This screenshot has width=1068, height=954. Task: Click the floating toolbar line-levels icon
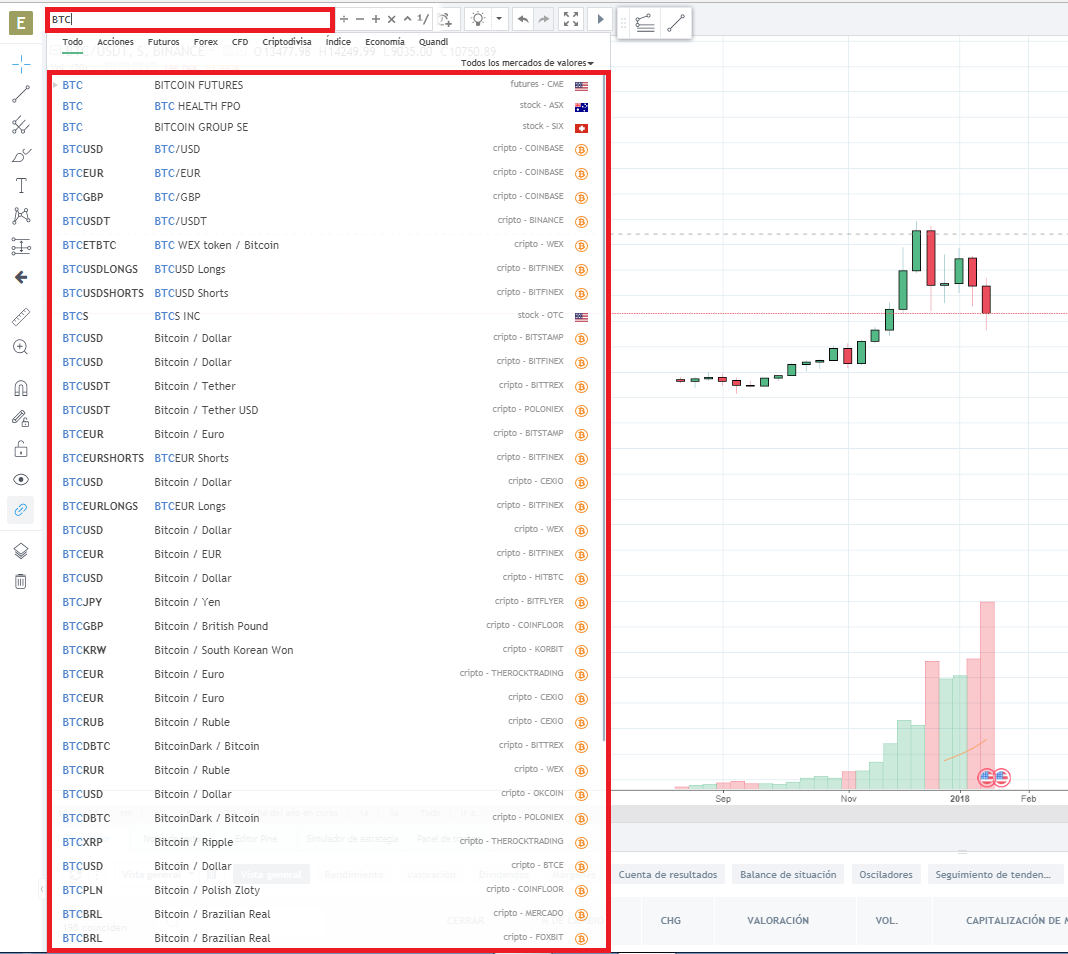(x=645, y=24)
